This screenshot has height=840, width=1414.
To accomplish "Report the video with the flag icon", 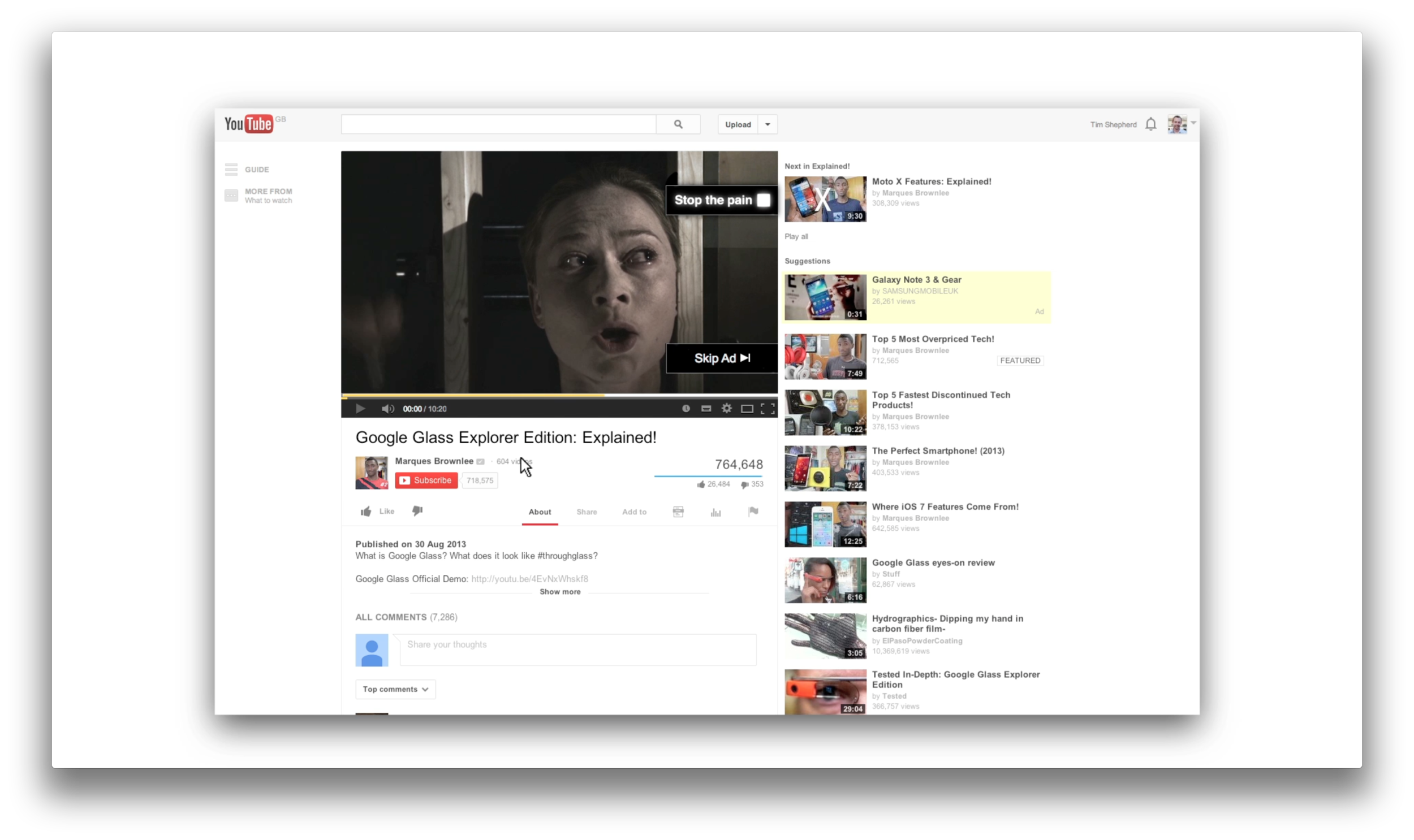I will 753,512.
